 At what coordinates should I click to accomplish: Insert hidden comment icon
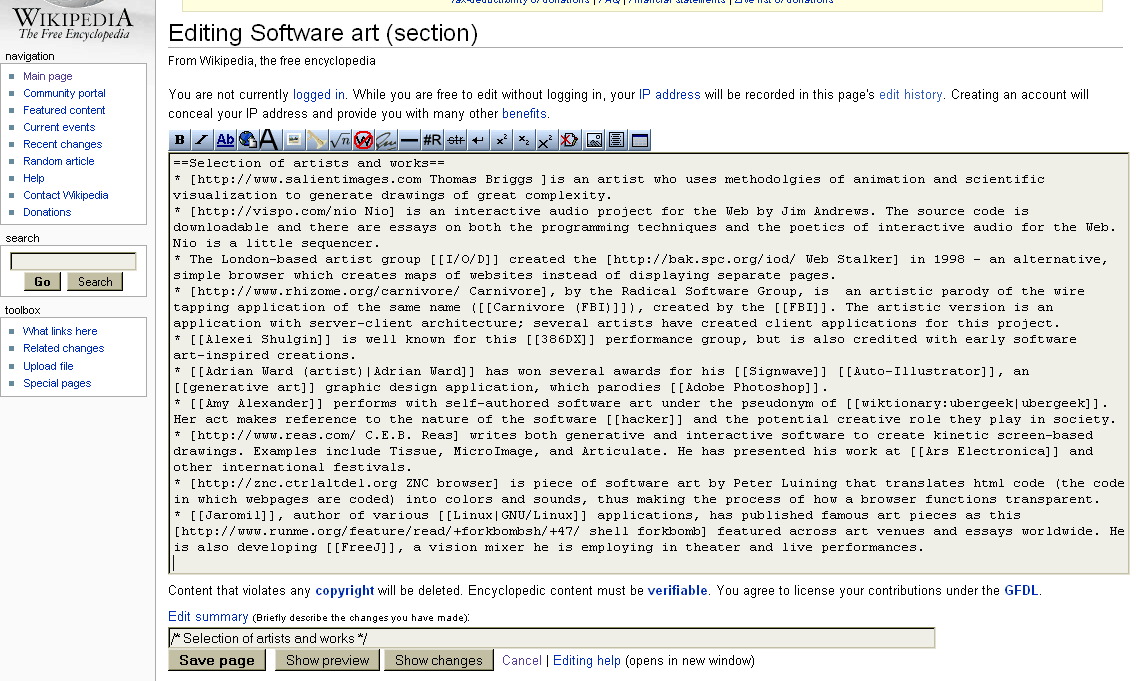tap(569, 140)
